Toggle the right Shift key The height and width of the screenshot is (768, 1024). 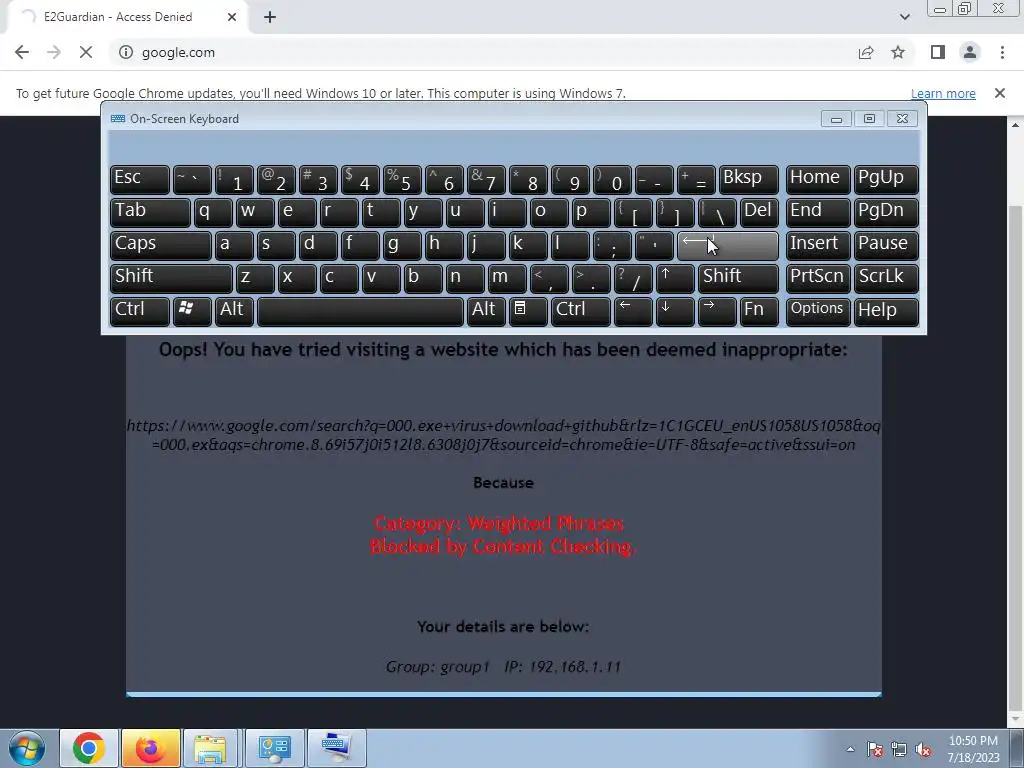tap(738, 278)
